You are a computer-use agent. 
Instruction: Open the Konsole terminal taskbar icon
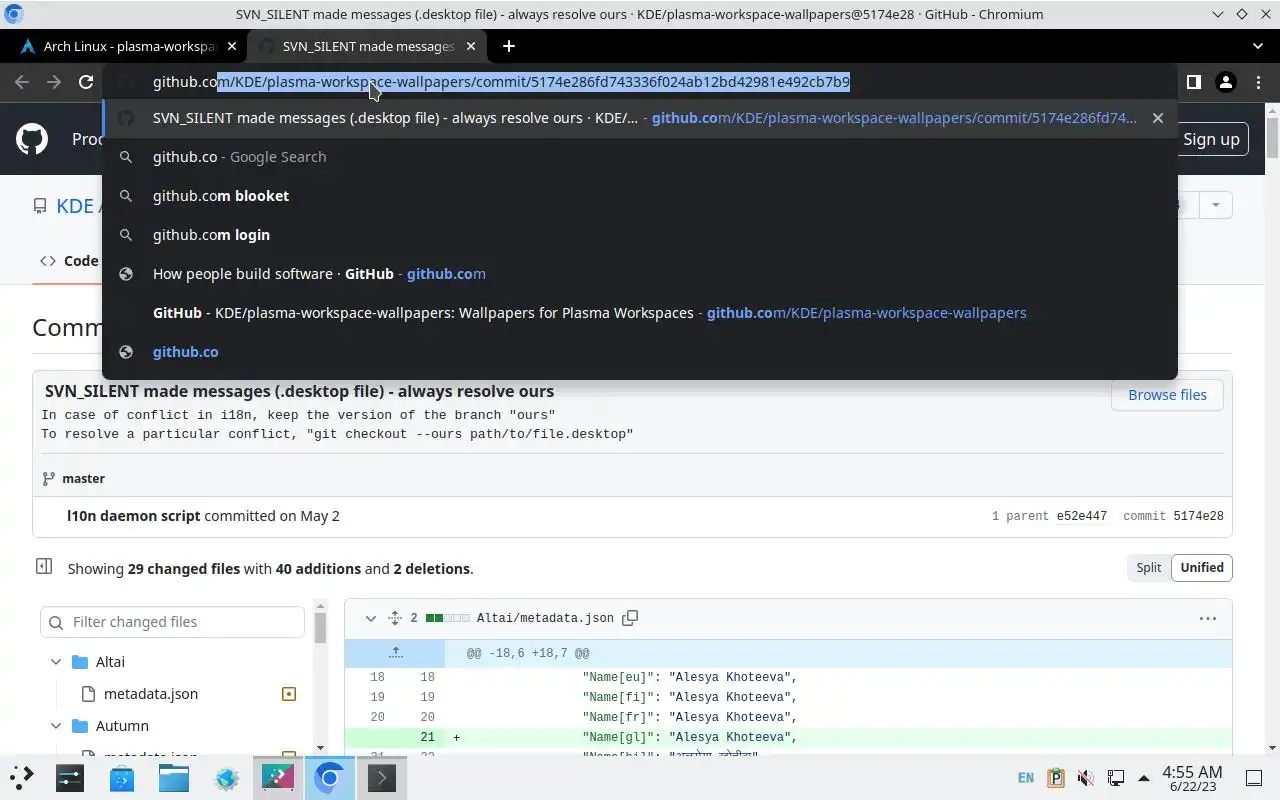(382, 777)
